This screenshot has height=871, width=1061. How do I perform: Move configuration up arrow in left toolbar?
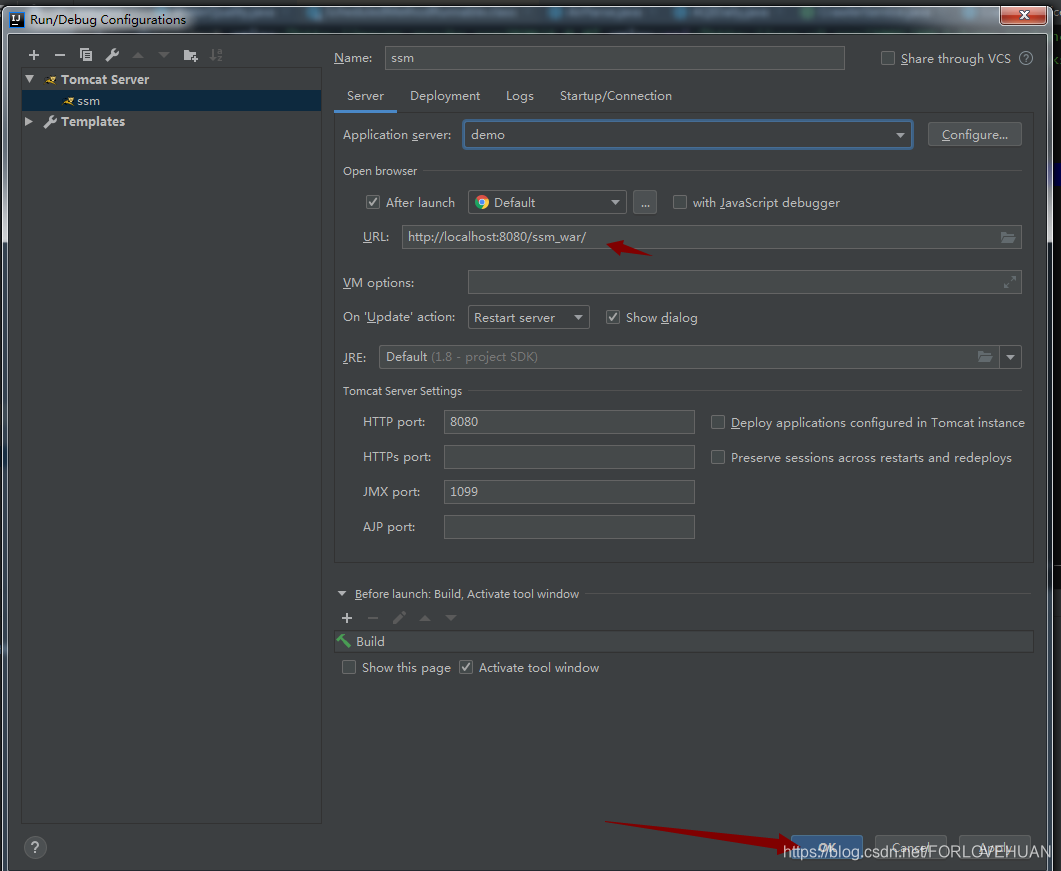pos(138,55)
